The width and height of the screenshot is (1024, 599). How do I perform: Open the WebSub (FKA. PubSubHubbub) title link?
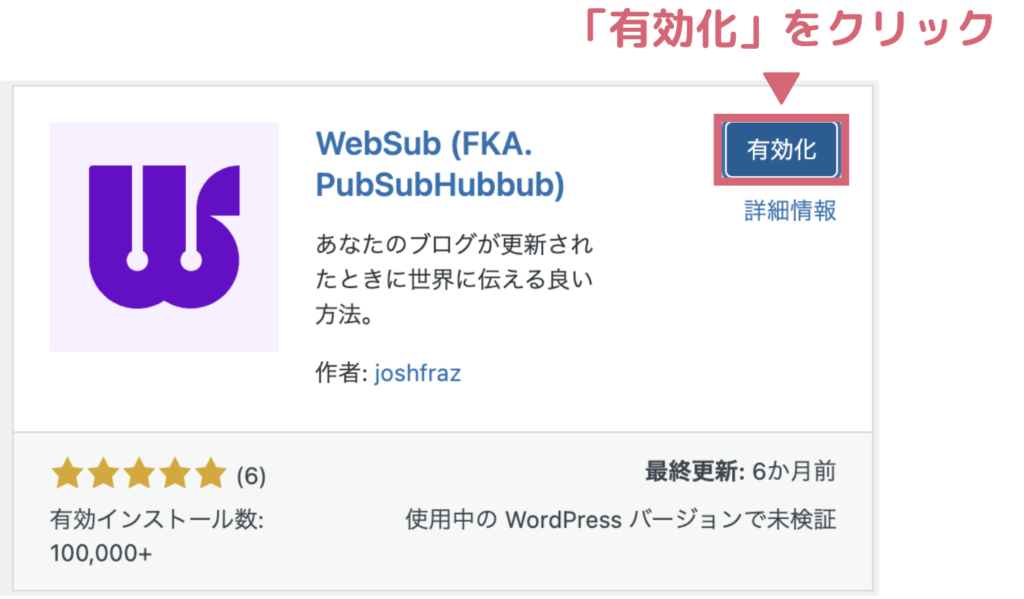pyautogui.click(x=440, y=164)
